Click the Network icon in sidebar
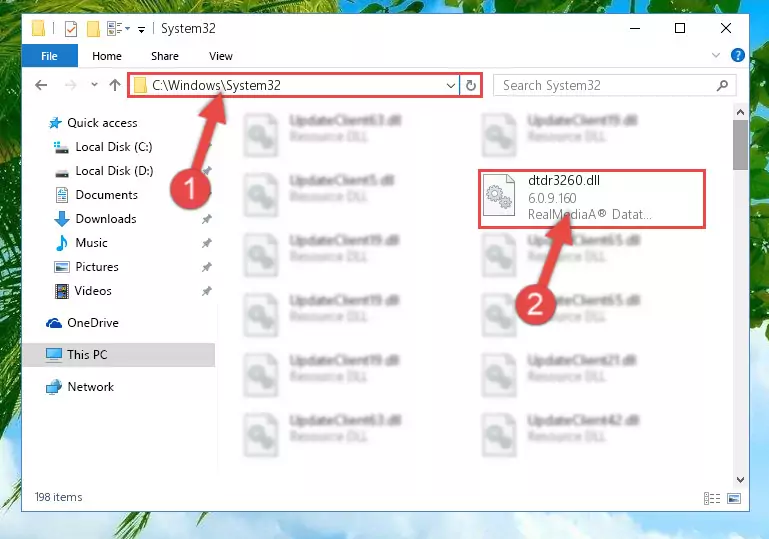 coord(53,387)
